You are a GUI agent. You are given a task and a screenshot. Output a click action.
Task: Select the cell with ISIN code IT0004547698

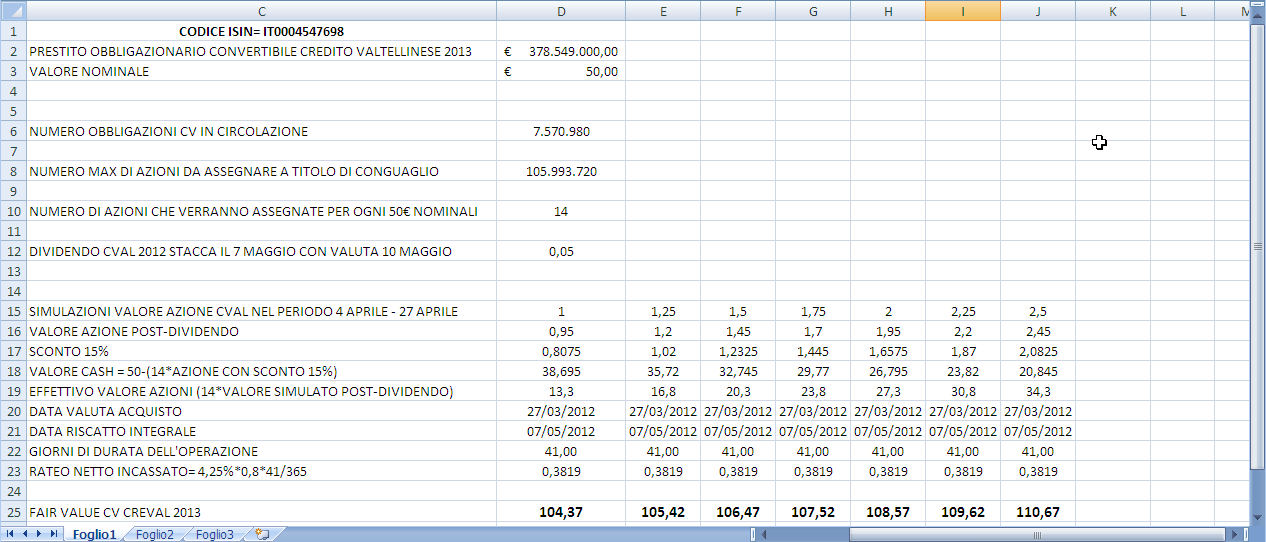261,31
